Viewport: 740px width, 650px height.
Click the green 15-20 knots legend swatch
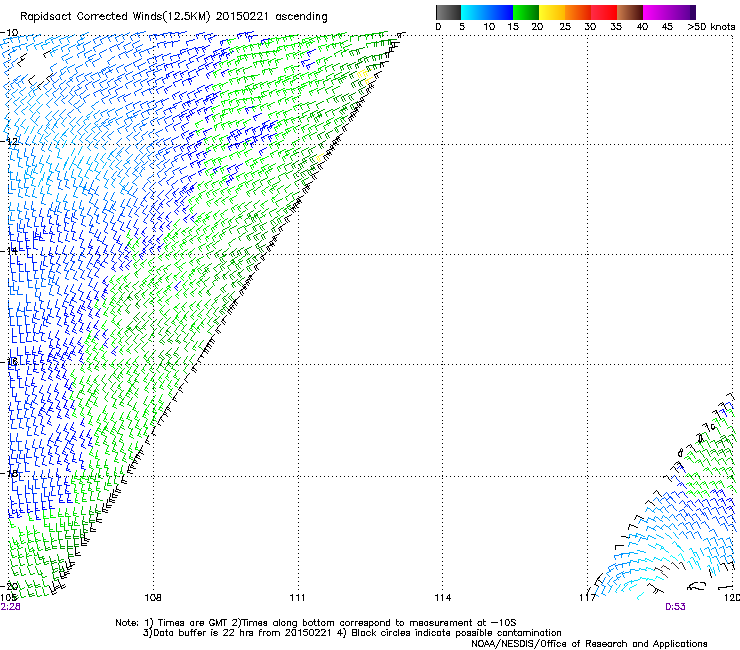[x=526, y=12]
